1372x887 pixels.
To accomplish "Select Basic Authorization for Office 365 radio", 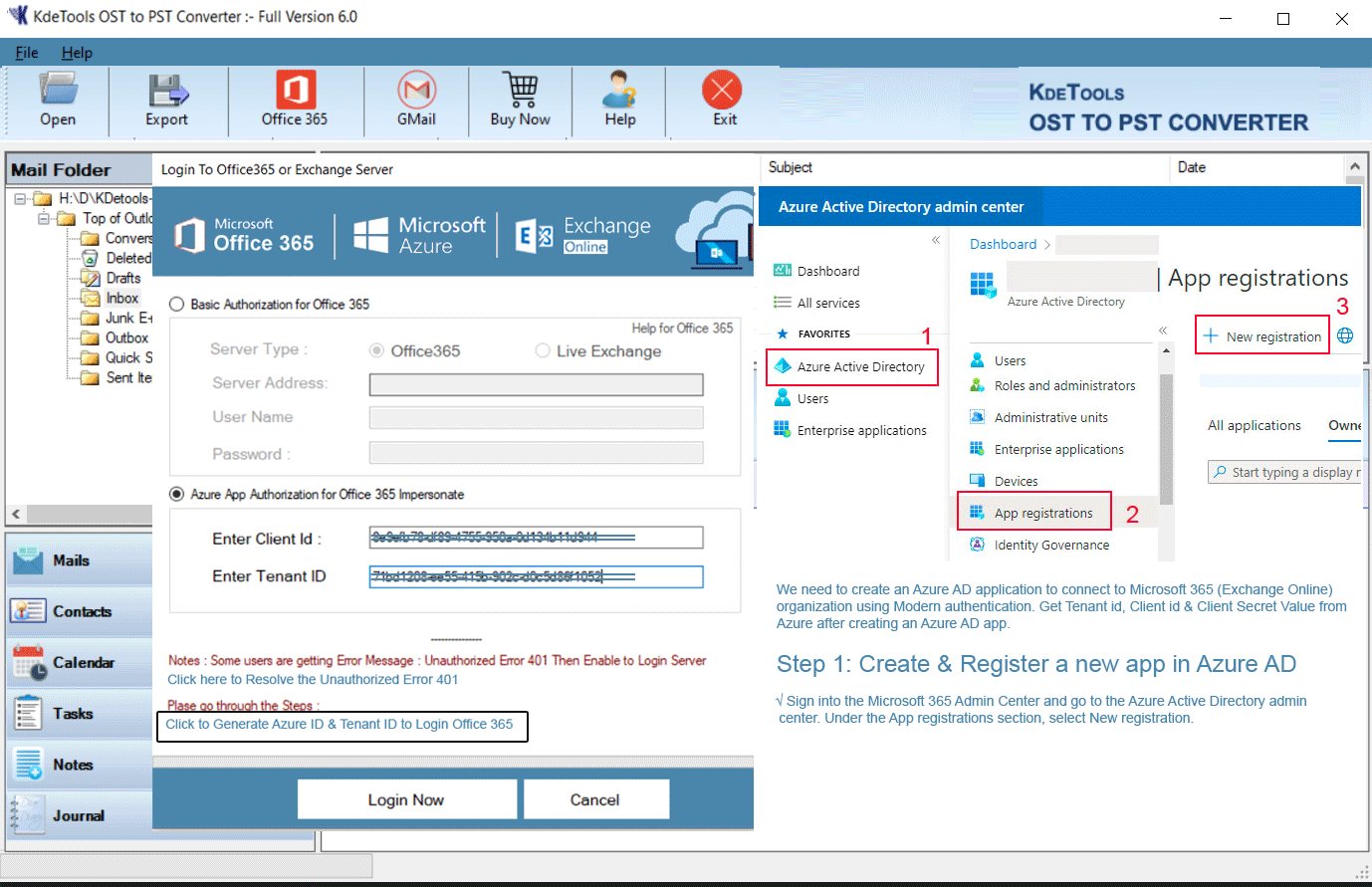I will click(177, 305).
